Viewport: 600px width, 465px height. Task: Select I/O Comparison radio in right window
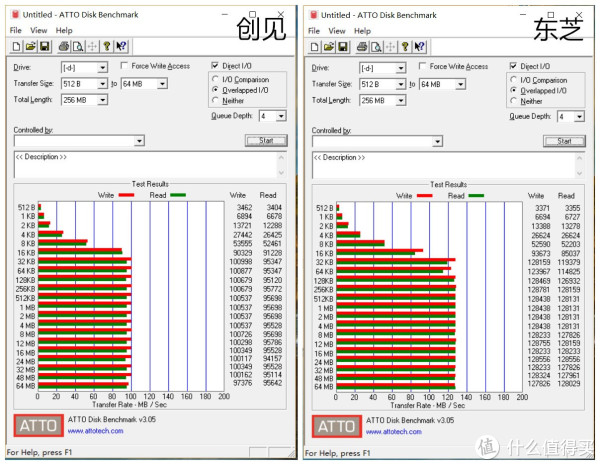[514, 80]
